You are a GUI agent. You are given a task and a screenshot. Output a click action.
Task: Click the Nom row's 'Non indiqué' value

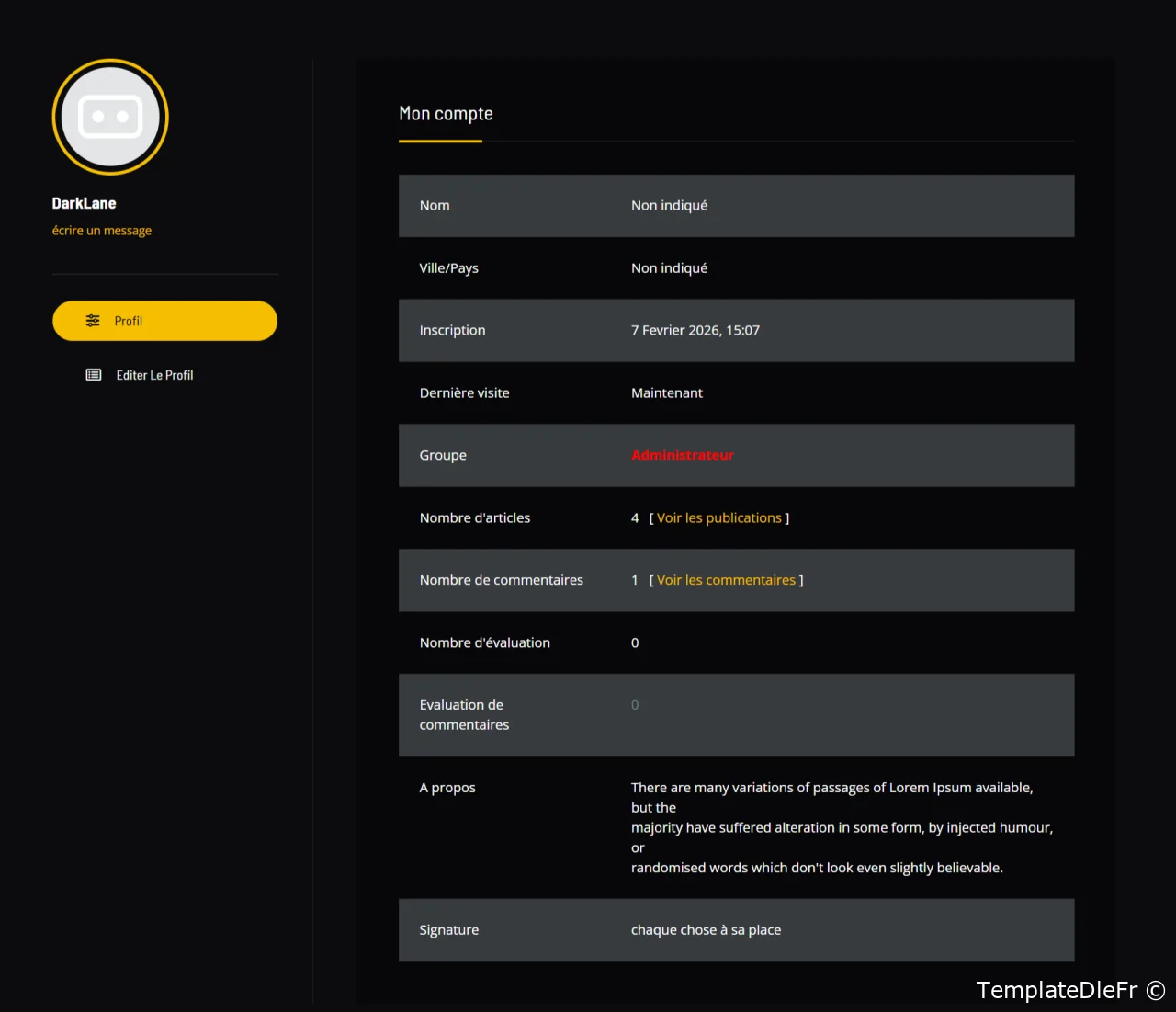[669, 206]
